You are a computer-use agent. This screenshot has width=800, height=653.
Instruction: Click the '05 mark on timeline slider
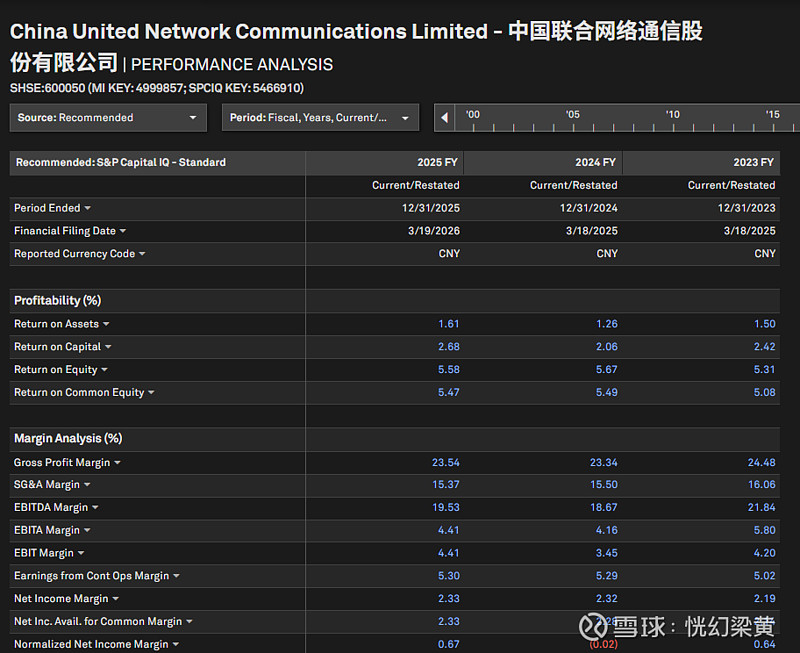pos(573,115)
